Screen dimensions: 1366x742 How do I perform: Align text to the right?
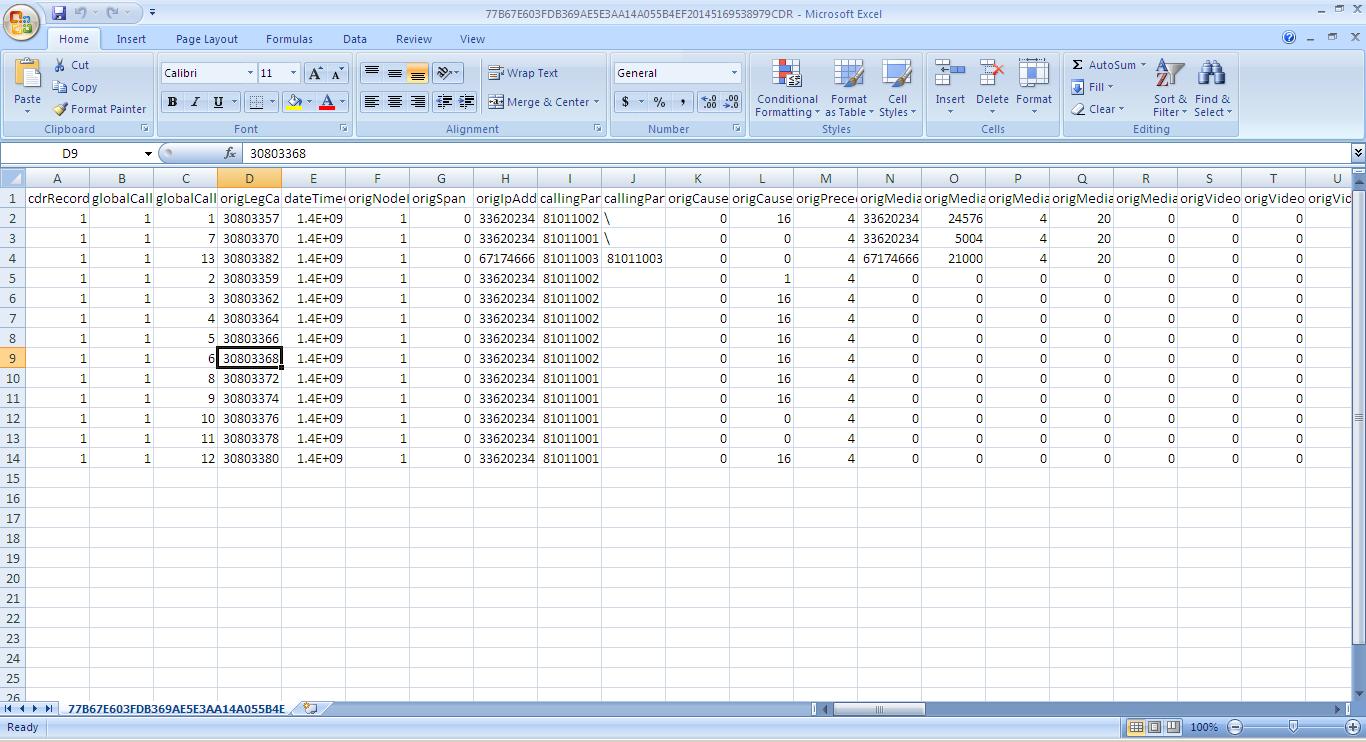pyautogui.click(x=418, y=102)
